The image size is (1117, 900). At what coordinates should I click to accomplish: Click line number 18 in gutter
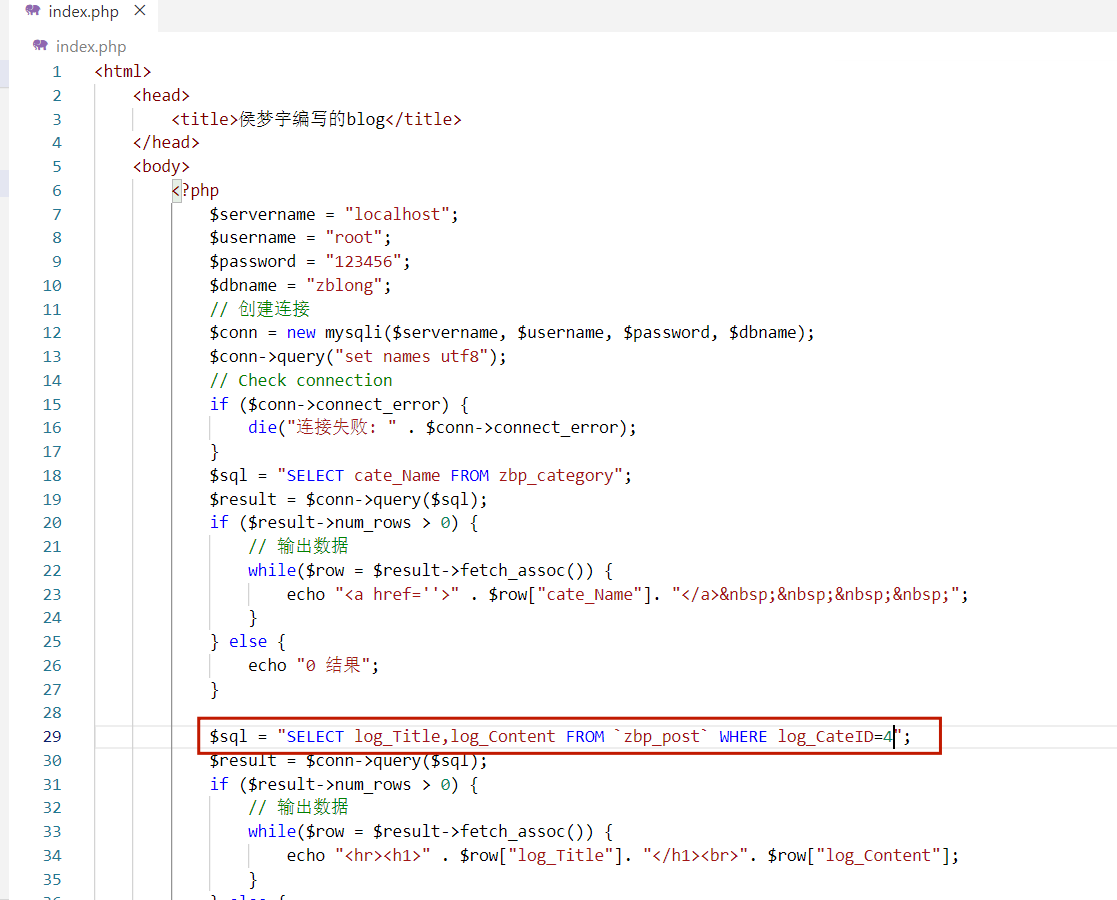click(52, 476)
